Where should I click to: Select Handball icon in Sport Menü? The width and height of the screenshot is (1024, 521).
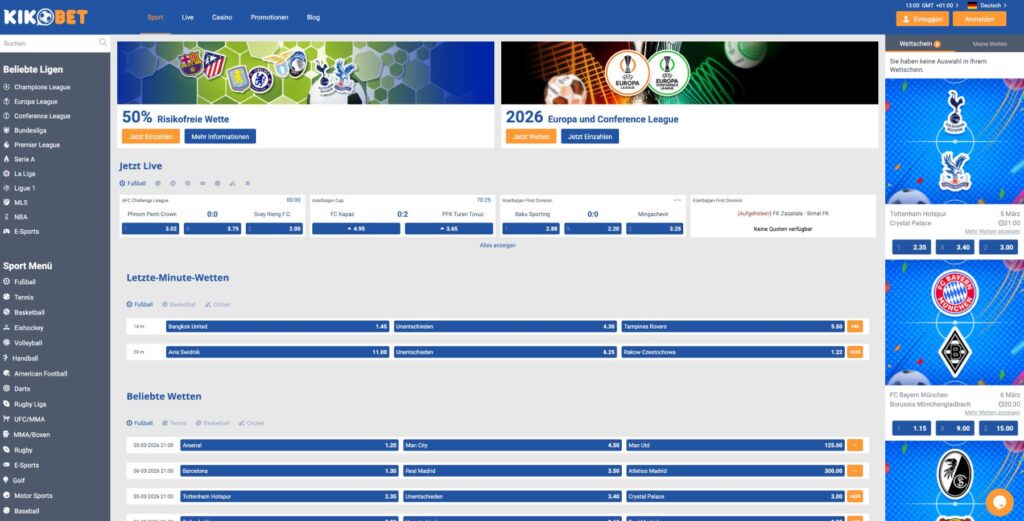7,358
